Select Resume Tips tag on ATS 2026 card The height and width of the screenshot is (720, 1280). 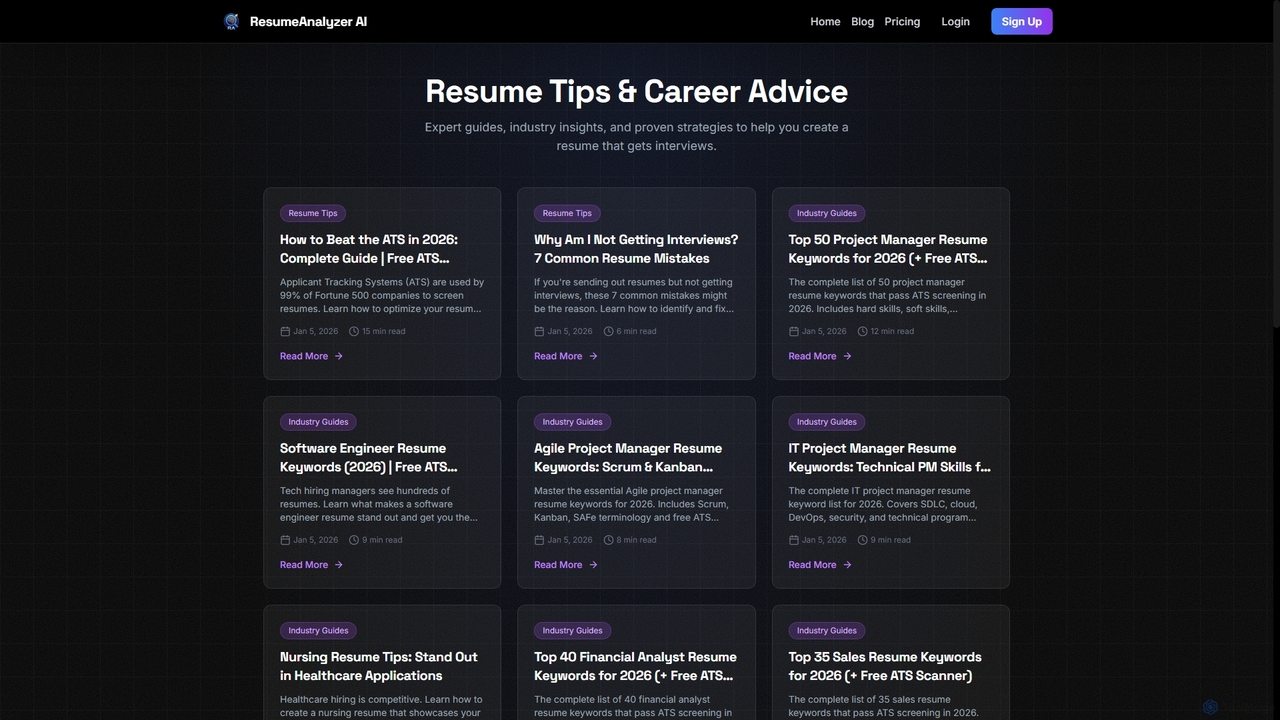(x=313, y=213)
